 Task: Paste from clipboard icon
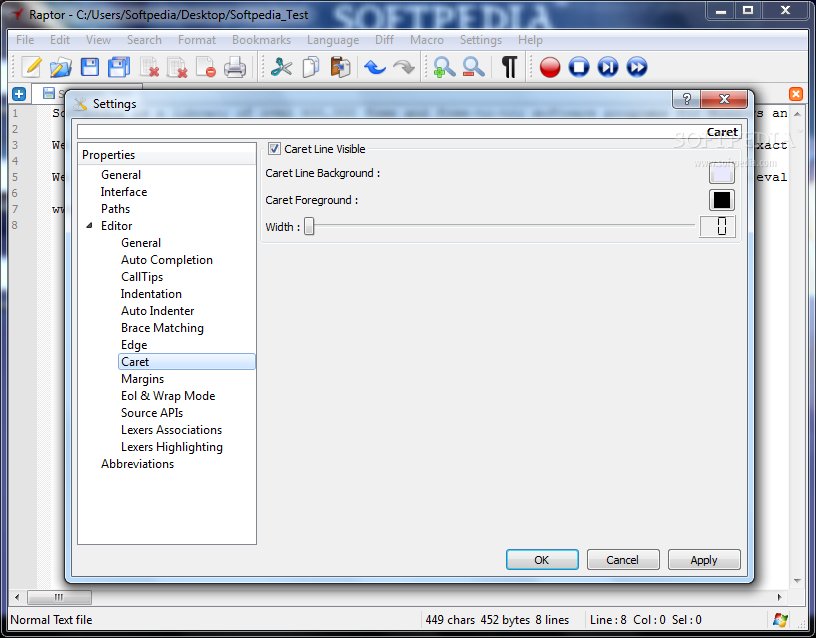click(340, 67)
